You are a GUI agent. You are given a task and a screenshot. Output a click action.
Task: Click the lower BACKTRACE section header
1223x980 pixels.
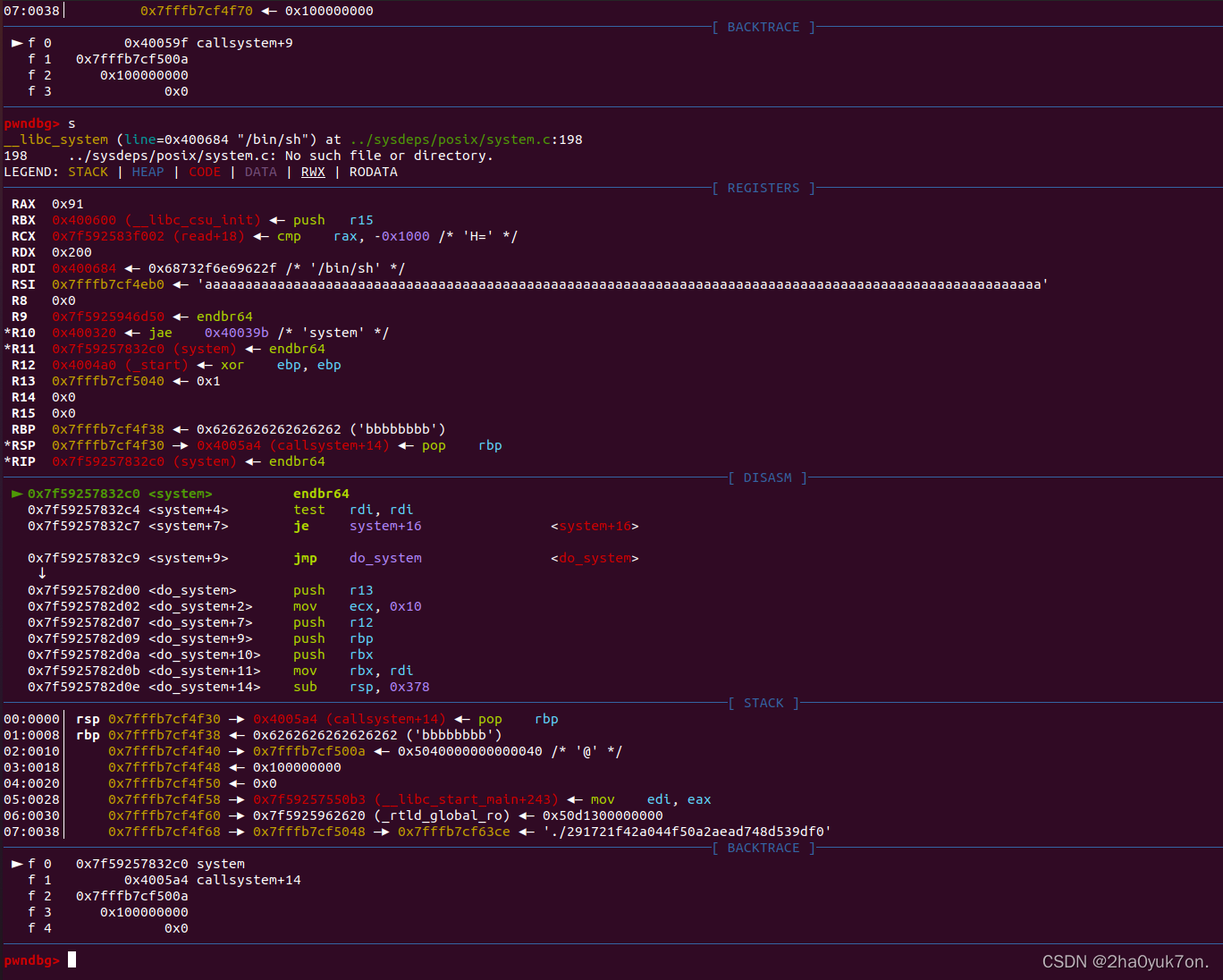(763, 848)
